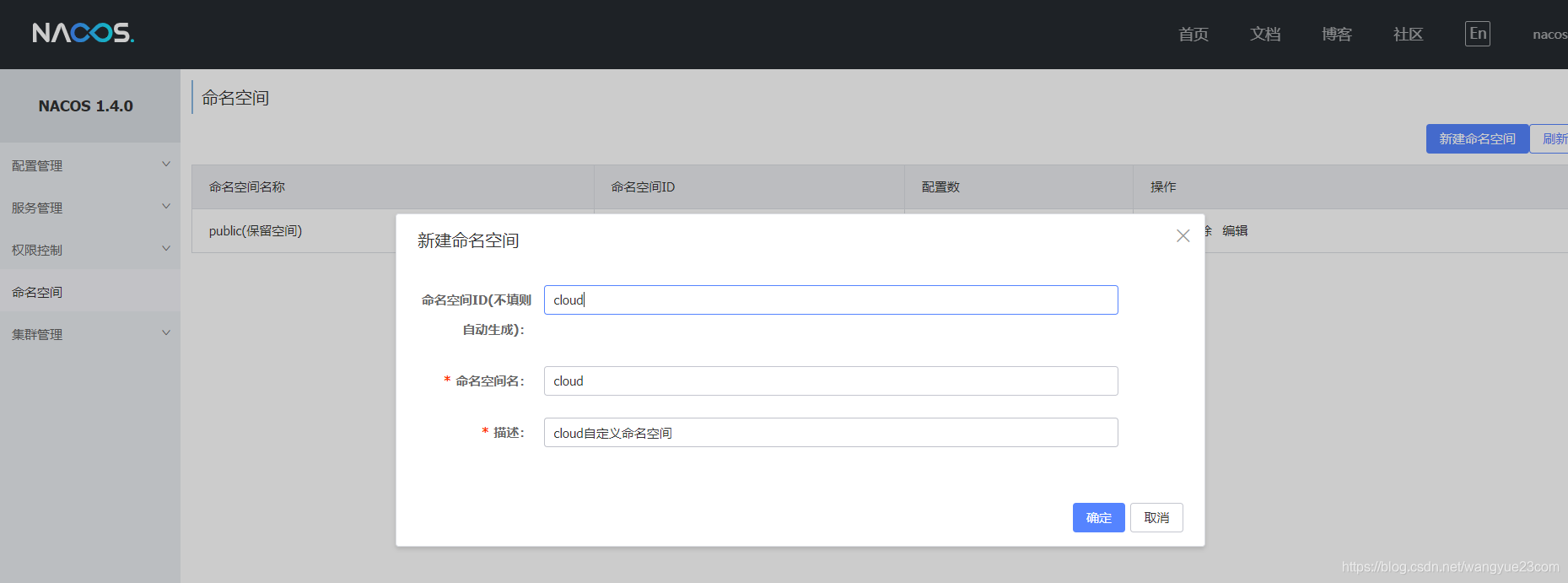Viewport: 1568px width, 583px height.
Task: Click the 编辑 link for public namespace
Action: pos(1235,231)
